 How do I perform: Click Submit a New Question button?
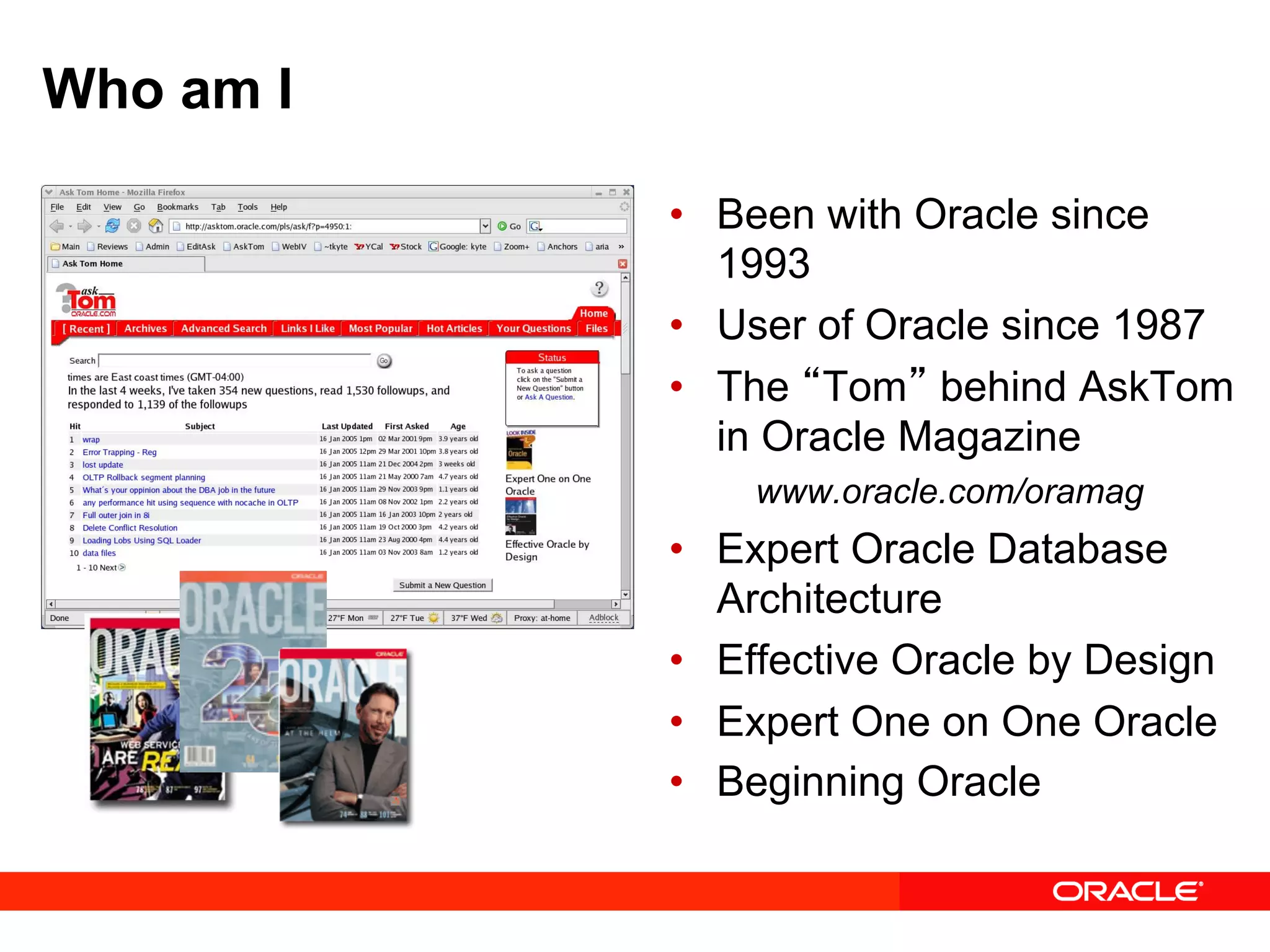tap(442, 585)
